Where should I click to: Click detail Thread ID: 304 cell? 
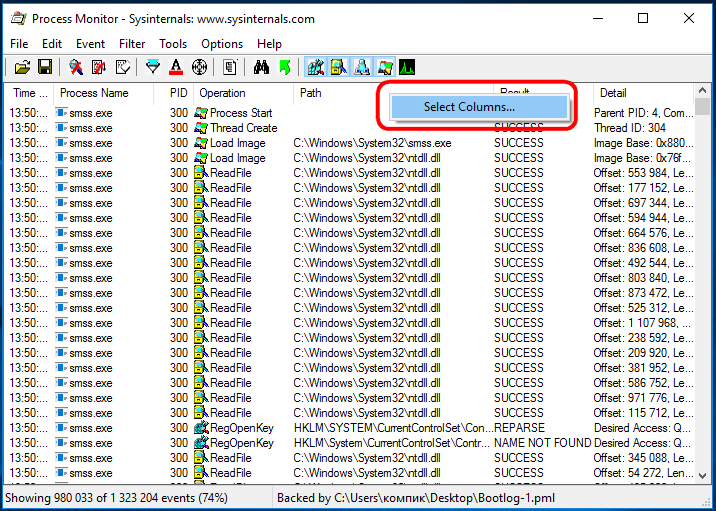[x=630, y=128]
